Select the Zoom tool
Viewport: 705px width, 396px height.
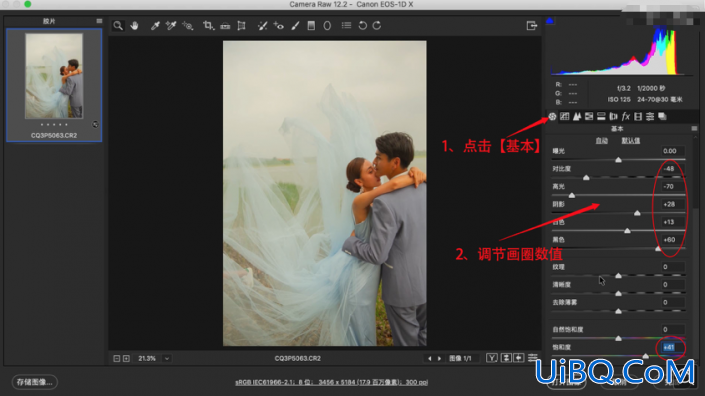pyautogui.click(x=118, y=26)
